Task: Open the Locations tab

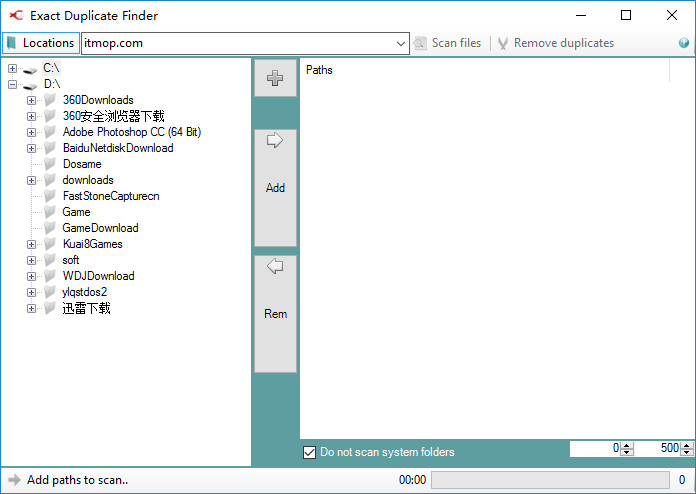Action: click(x=41, y=43)
